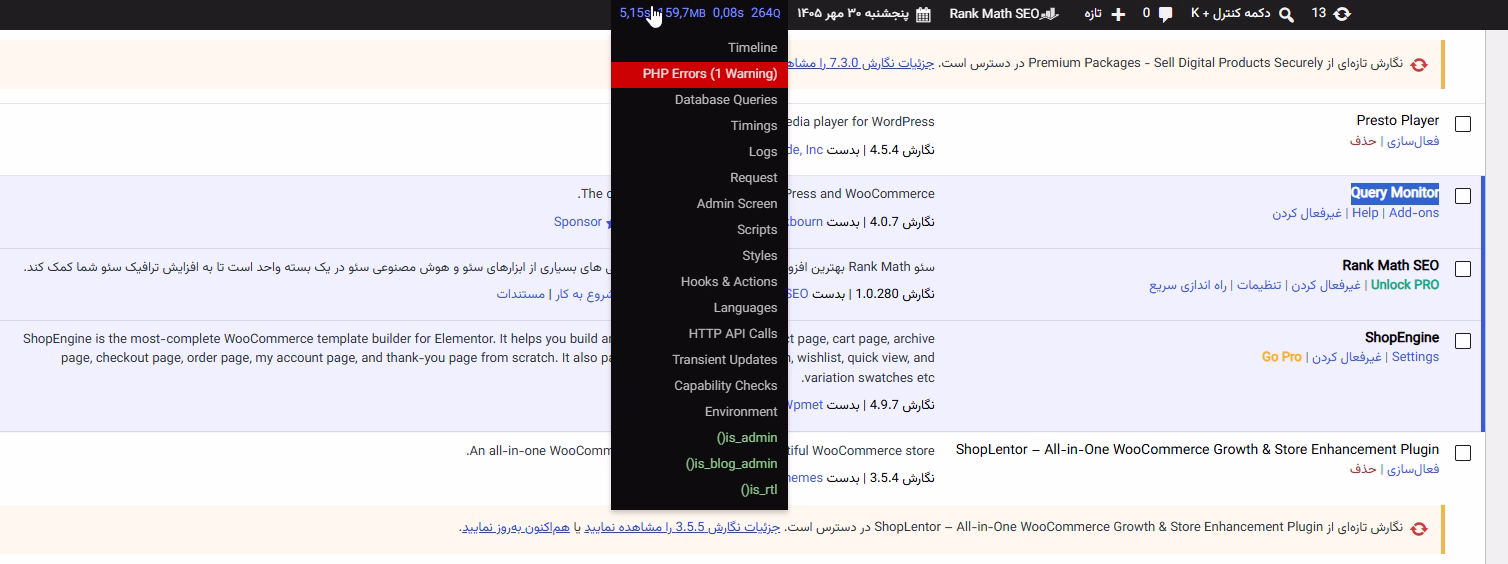Click the Presto Player plugin title
1508x564 pixels.
1398,121
